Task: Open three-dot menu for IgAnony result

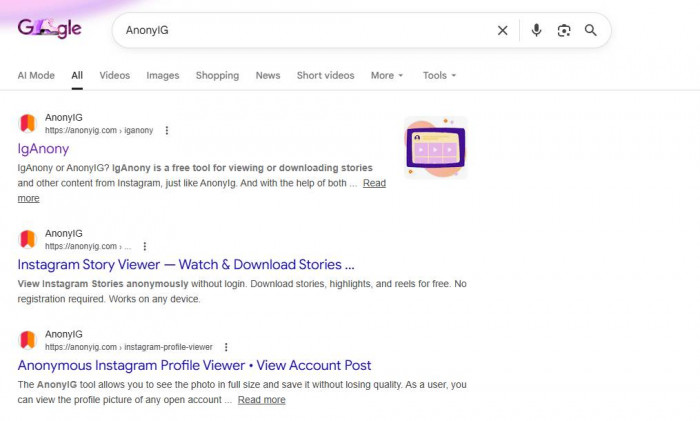Action: (167, 130)
